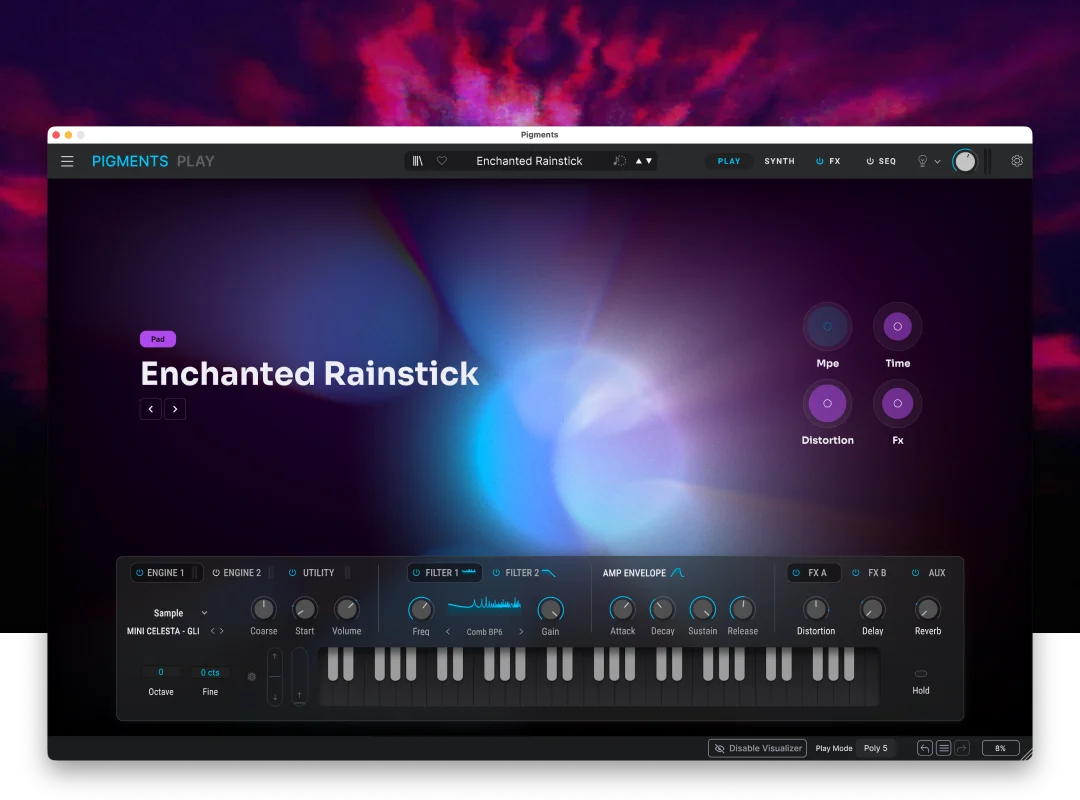Screen dimensions: 1080x800
Task: Toggle Filter 1 power button
Action: click(416, 573)
